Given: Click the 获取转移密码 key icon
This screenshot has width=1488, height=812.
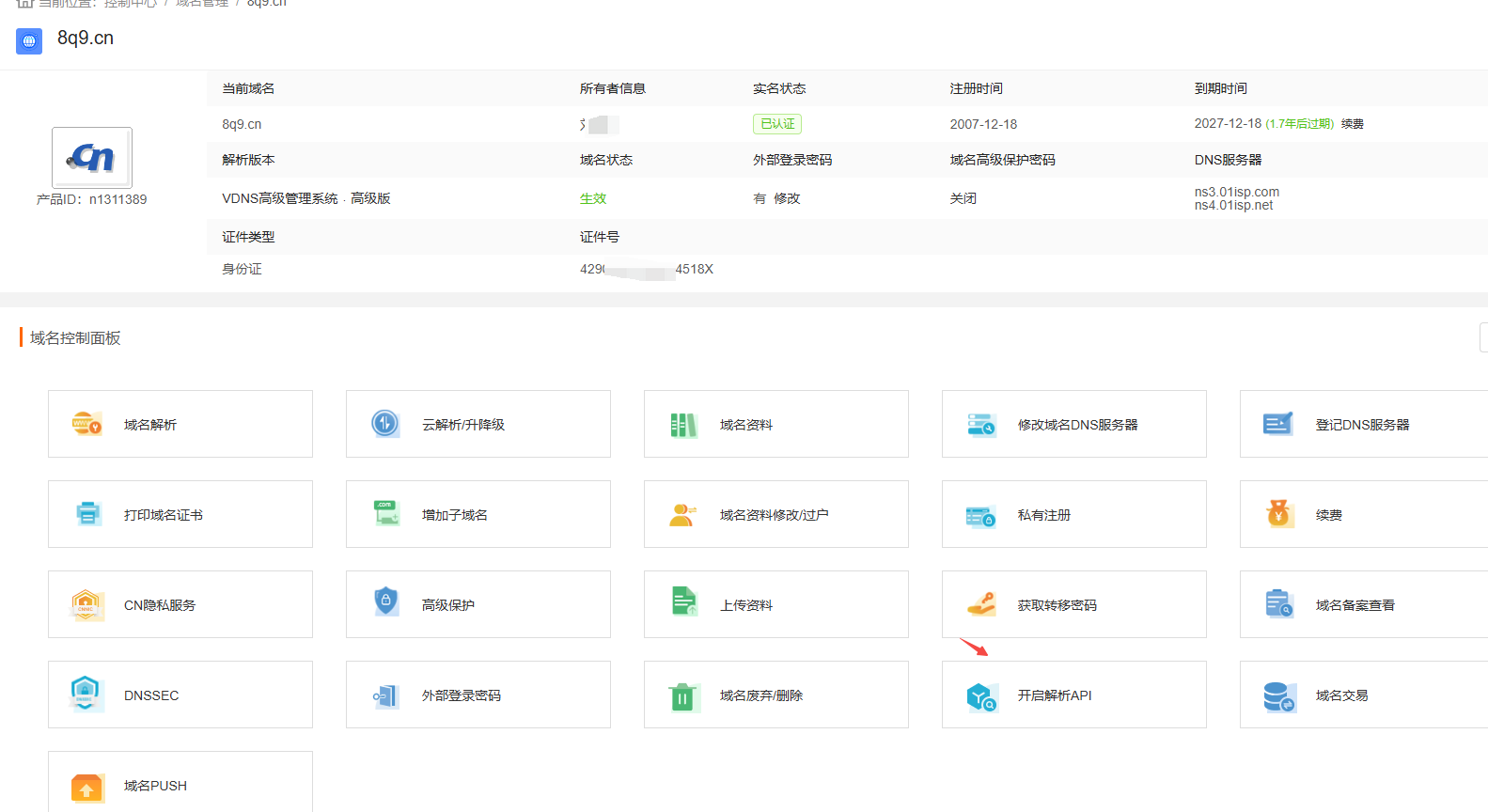Looking at the screenshot, I should pyautogui.click(x=981, y=604).
